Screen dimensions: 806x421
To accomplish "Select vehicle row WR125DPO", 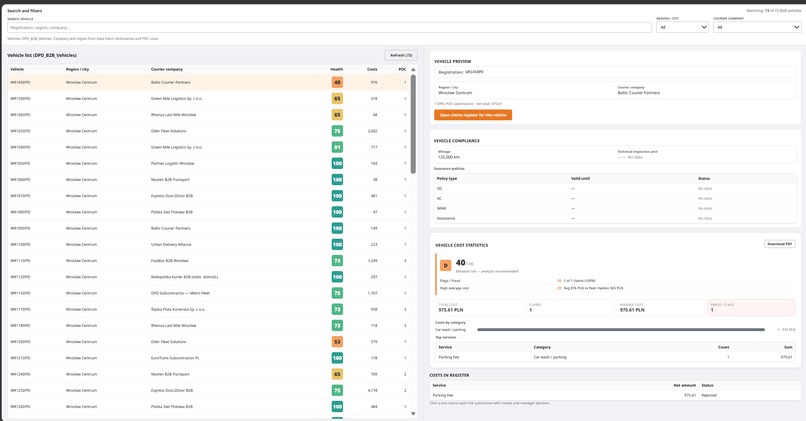I will click(208, 390).
